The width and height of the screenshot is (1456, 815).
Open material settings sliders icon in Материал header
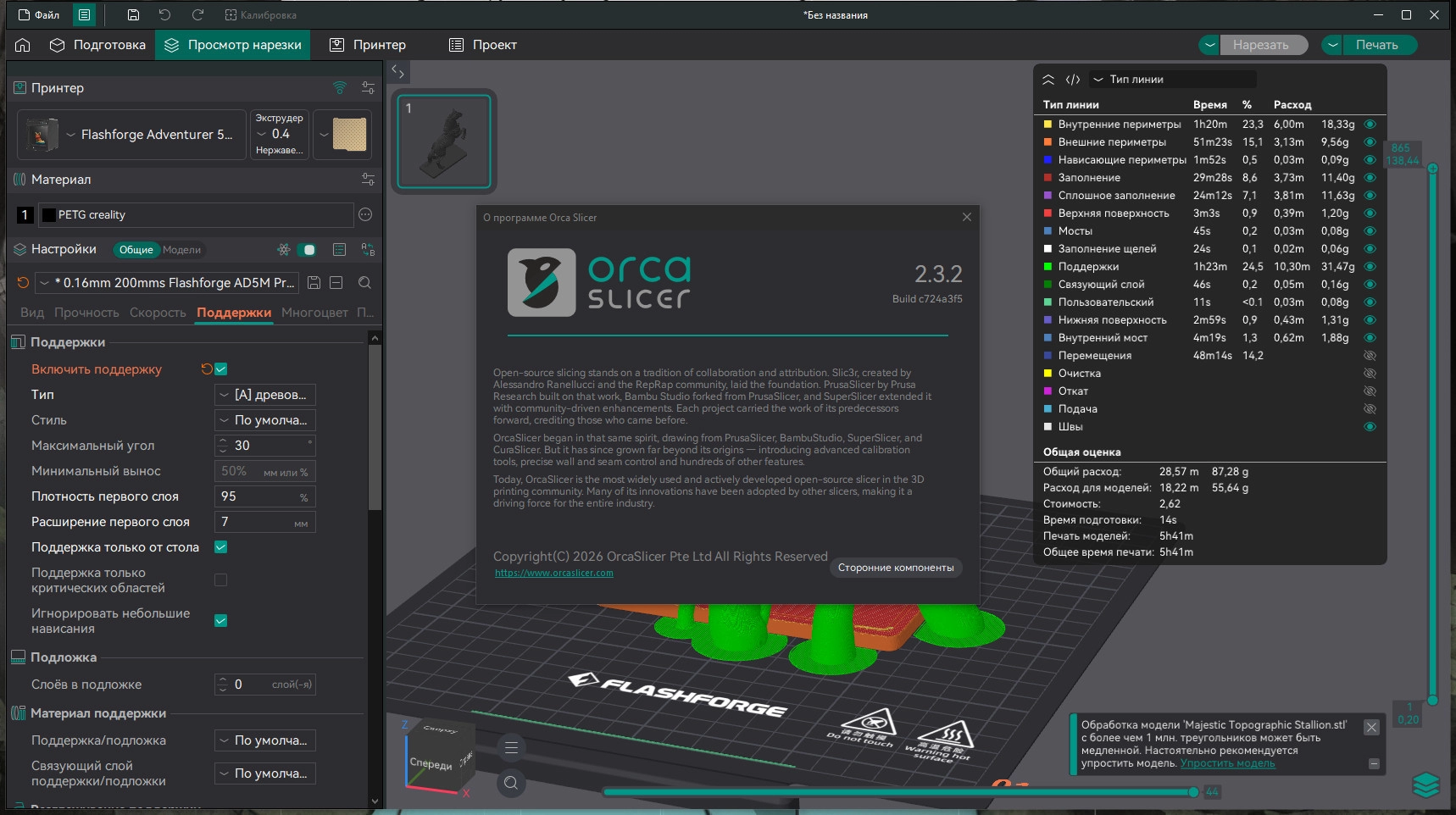click(368, 180)
